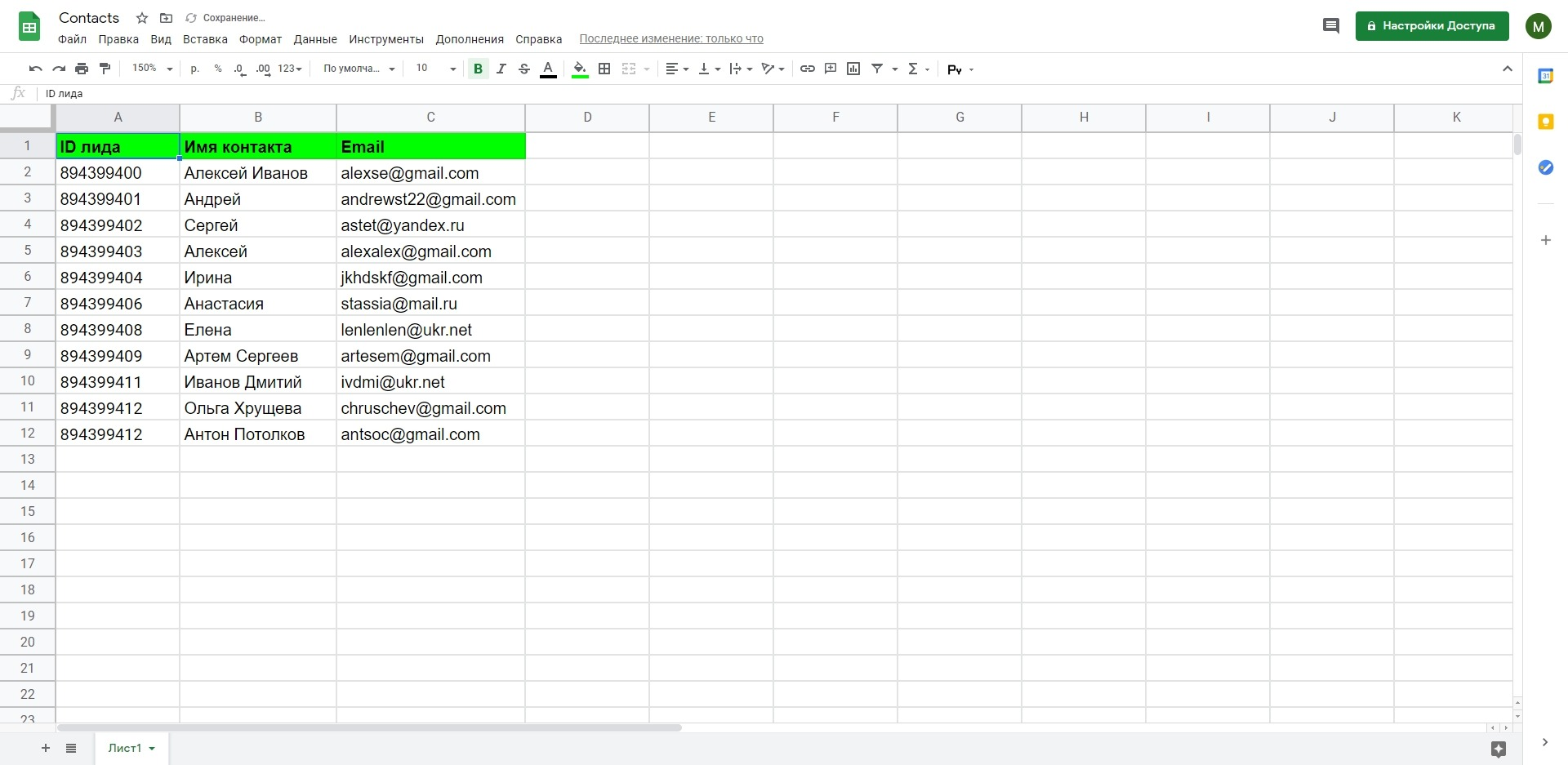The width and height of the screenshot is (1568, 765).
Task: Click the Redo arrow icon
Action: pyautogui.click(x=59, y=69)
